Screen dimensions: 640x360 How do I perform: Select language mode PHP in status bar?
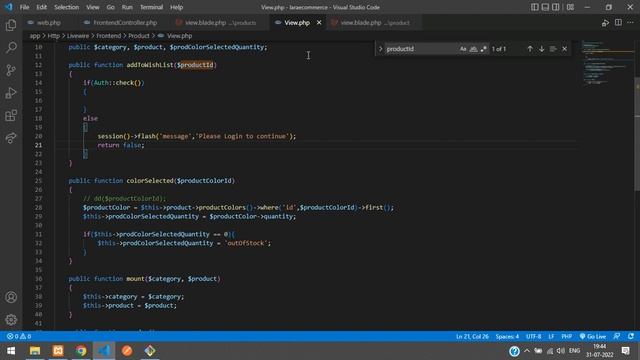pos(567,337)
